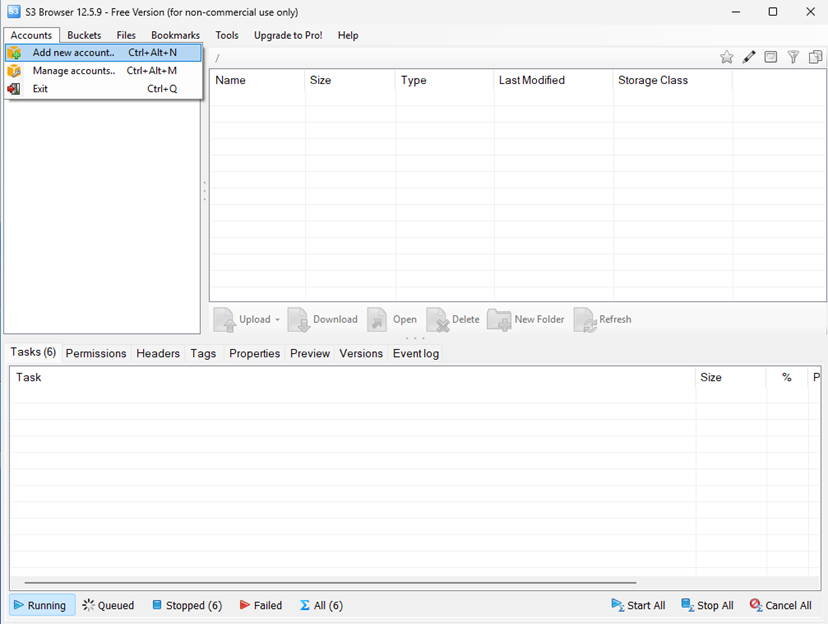Switch to the Versions tab

pos(361,354)
